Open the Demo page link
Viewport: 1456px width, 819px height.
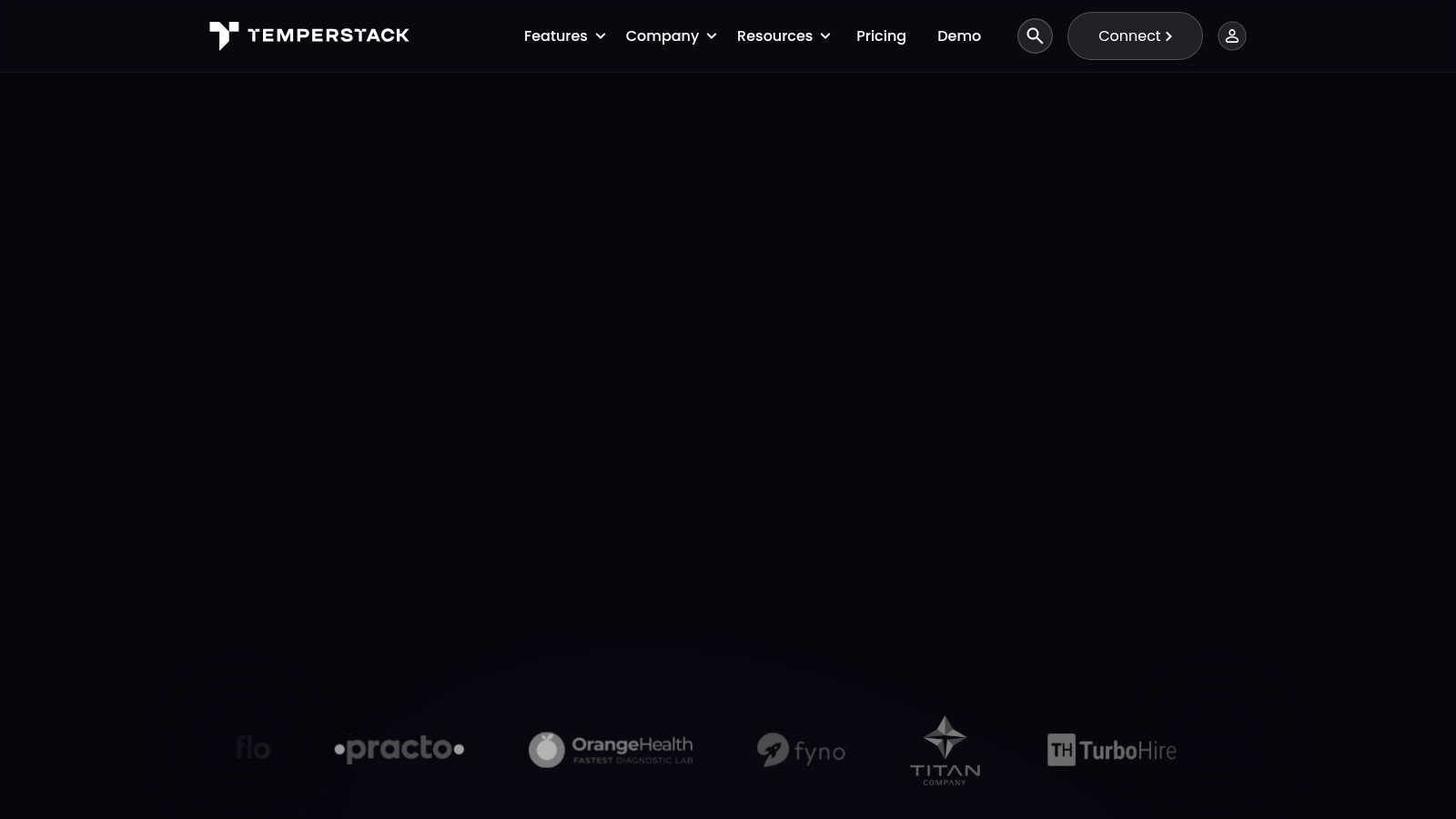pyautogui.click(x=959, y=35)
